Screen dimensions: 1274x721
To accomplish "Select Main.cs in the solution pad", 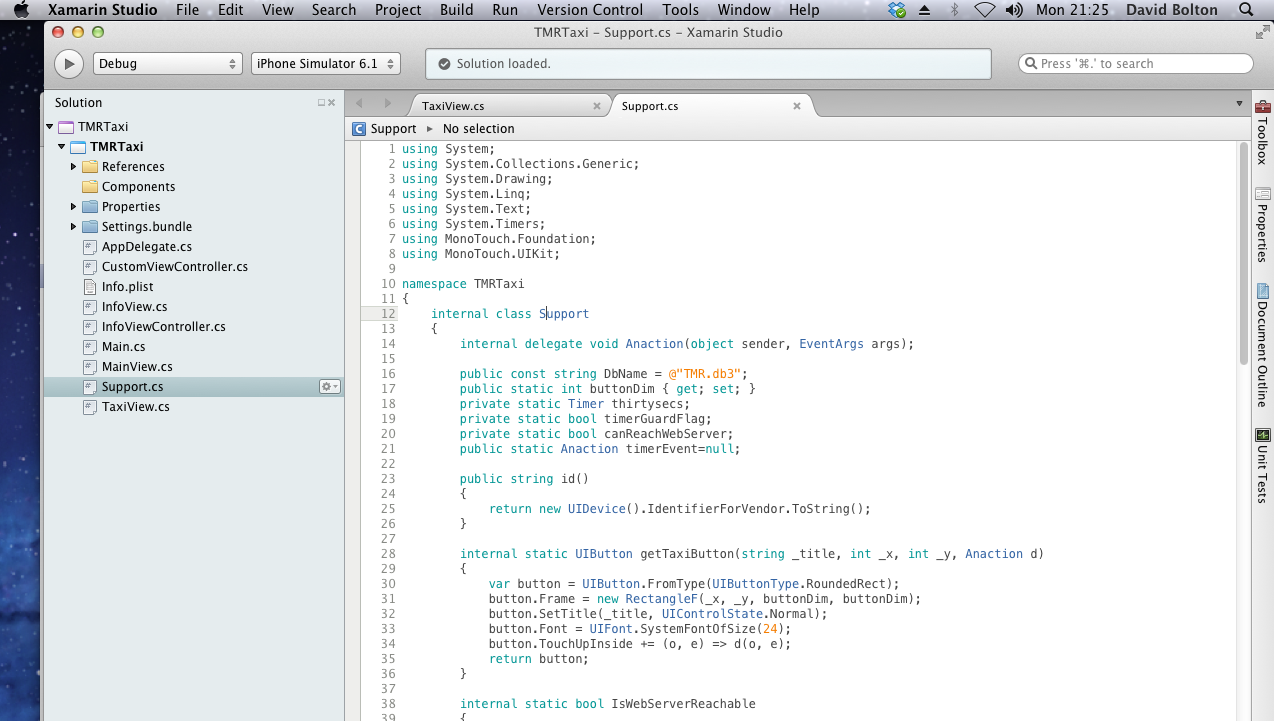I will tap(123, 347).
